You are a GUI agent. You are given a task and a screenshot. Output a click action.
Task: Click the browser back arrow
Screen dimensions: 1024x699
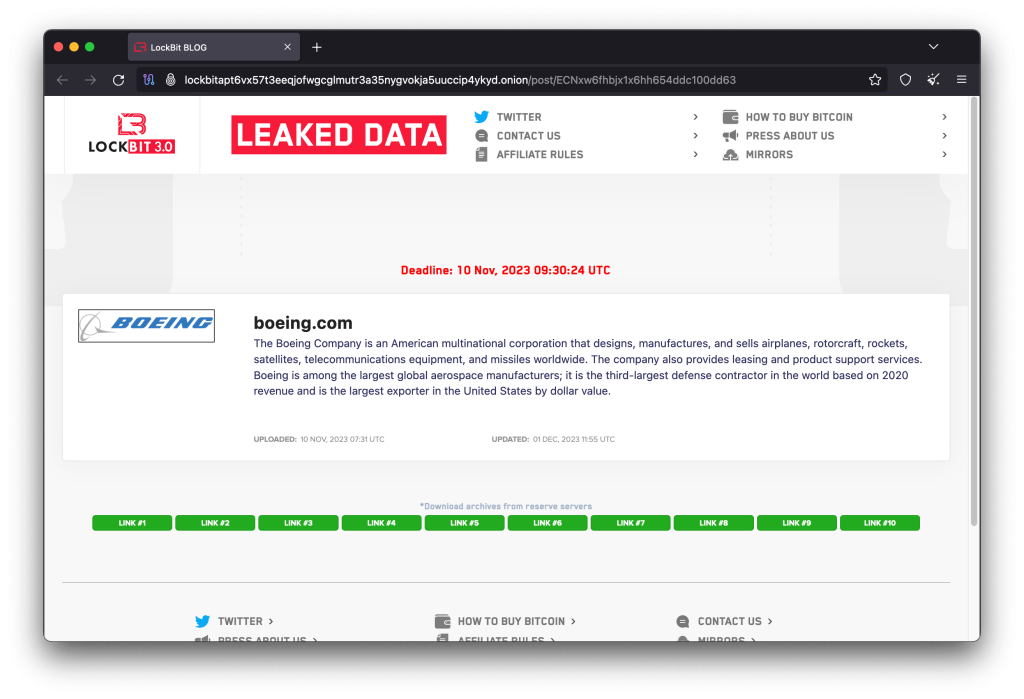click(x=62, y=80)
